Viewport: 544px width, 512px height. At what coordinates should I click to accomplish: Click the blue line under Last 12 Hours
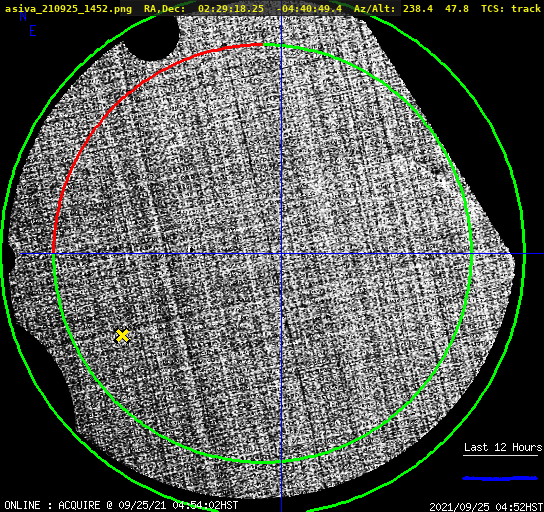pos(500,478)
